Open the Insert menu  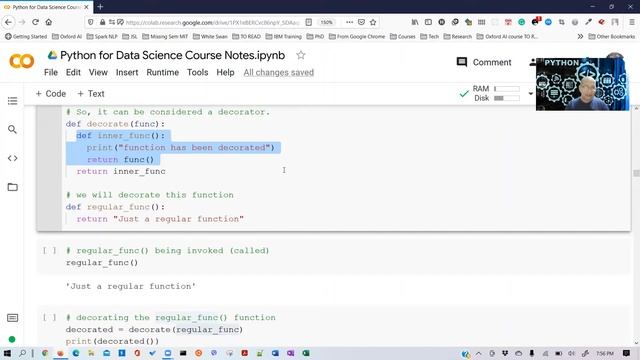tap(127, 72)
